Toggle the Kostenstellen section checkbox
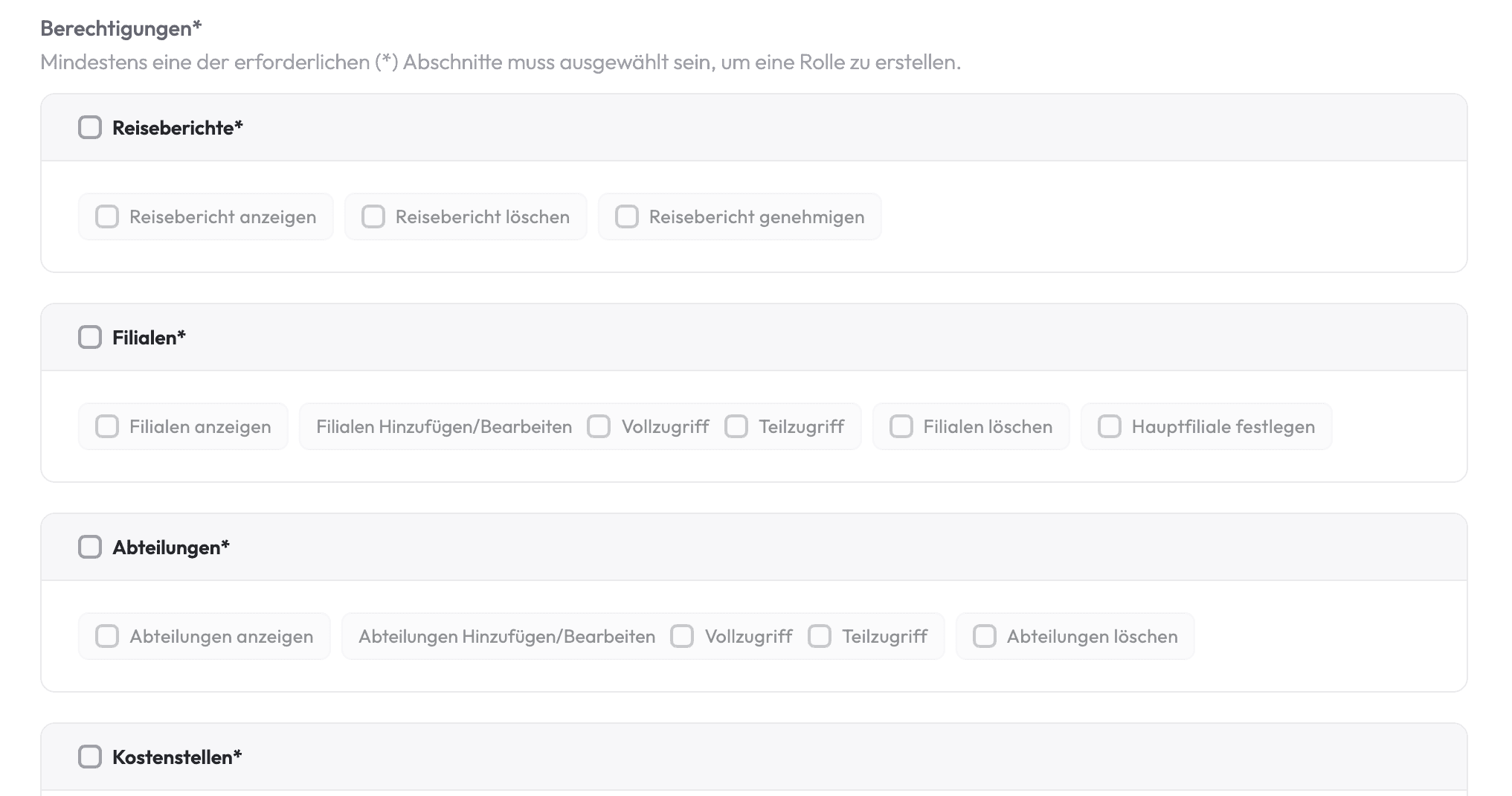This screenshot has width=1512, height=796. coord(90,757)
